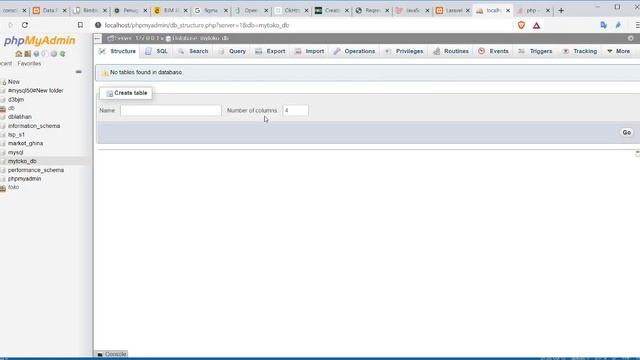
Task: Open a new browser tab with plus
Action: click(561, 11)
